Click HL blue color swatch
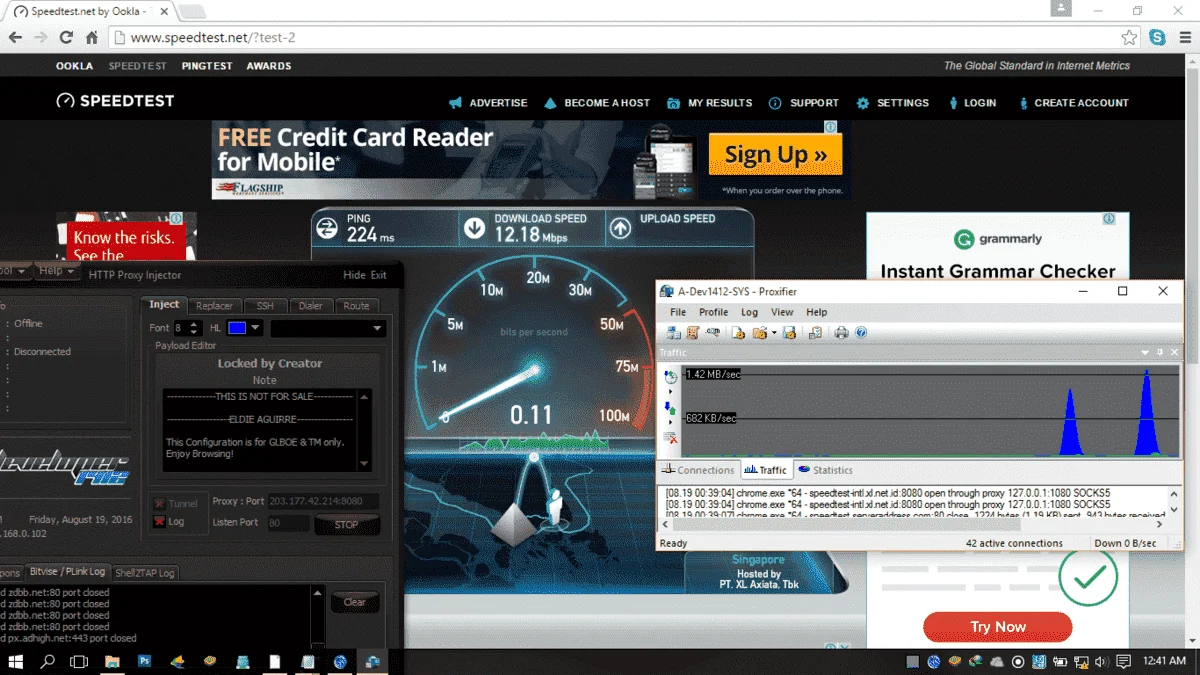The height and width of the screenshot is (675, 1200). (x=237, y=328)
